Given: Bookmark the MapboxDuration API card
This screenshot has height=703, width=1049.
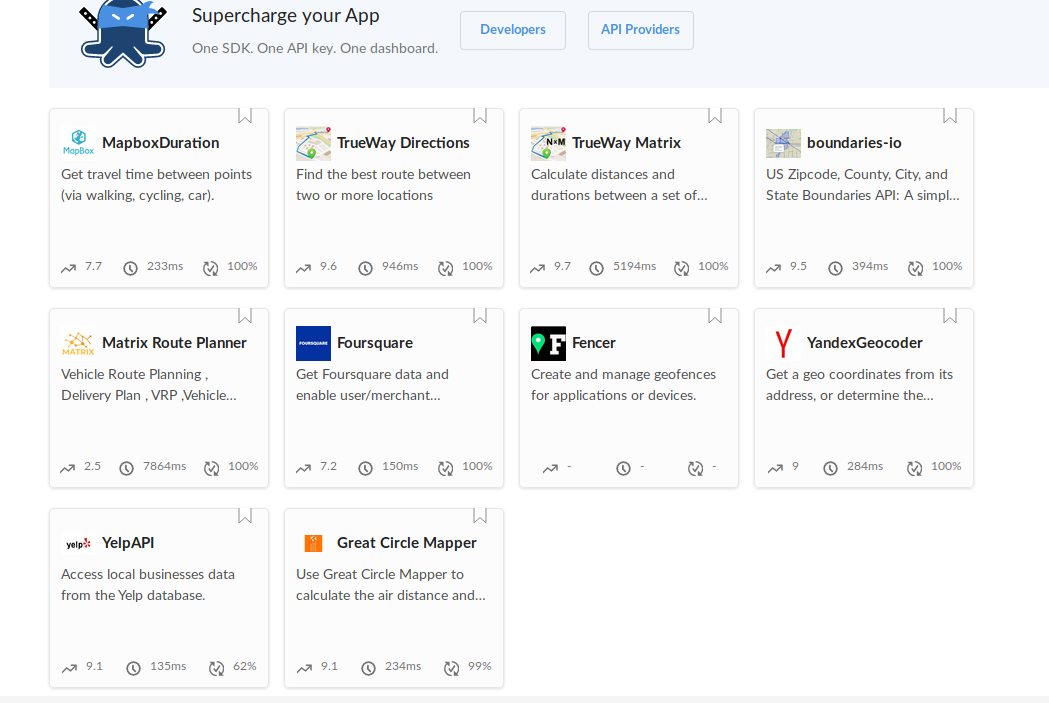Looking at the screenshot, I should click(245, 116).
